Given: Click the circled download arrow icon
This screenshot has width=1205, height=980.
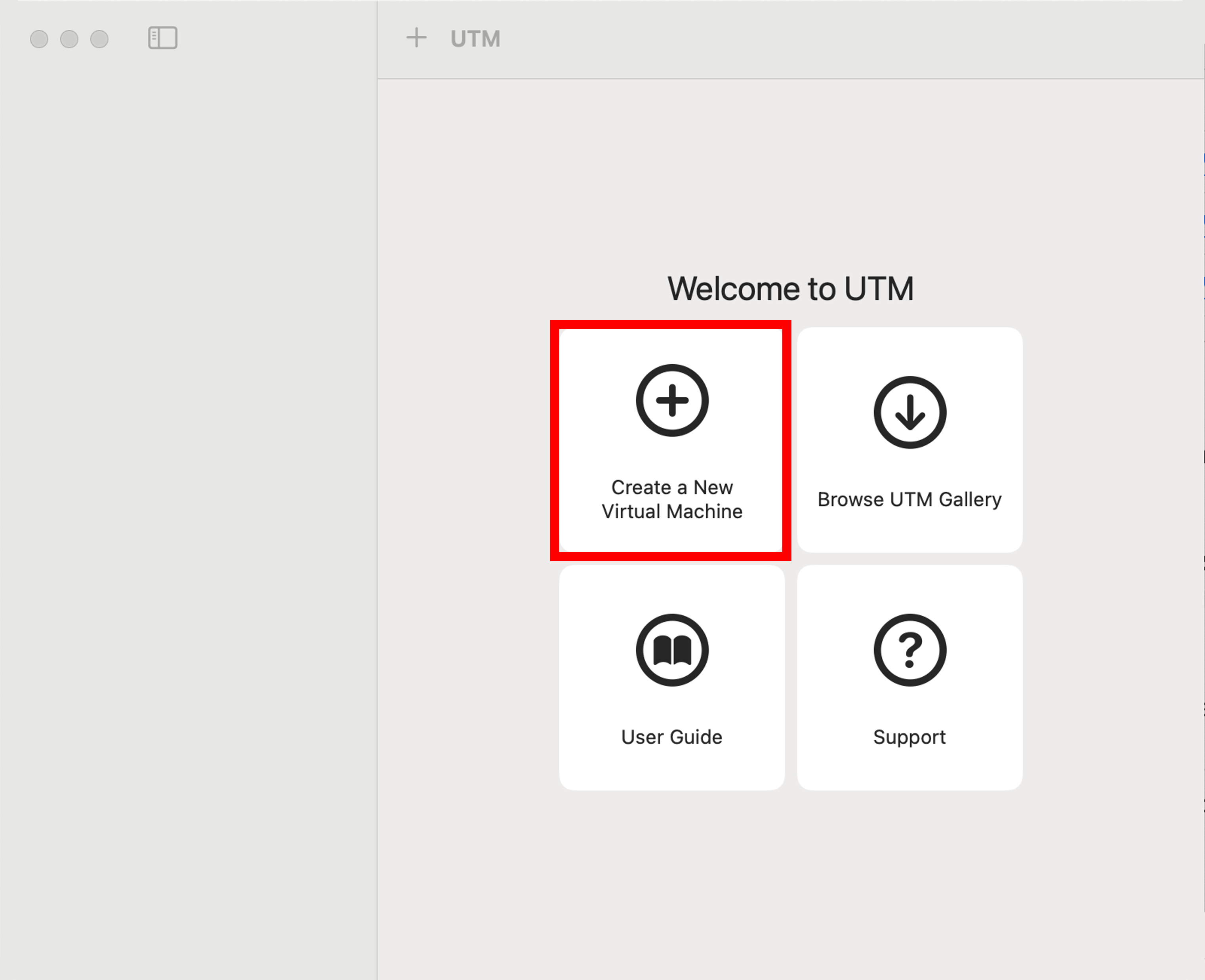Looking at the screenshot, I should (909, 412).
